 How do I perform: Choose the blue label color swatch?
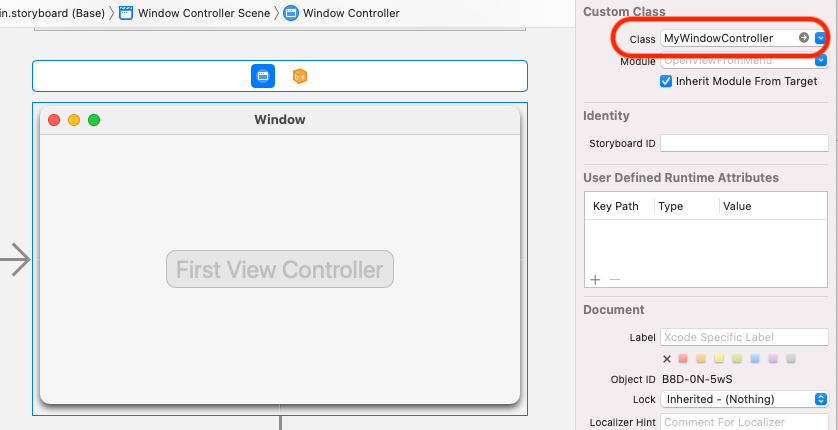[x=755, y=359]
